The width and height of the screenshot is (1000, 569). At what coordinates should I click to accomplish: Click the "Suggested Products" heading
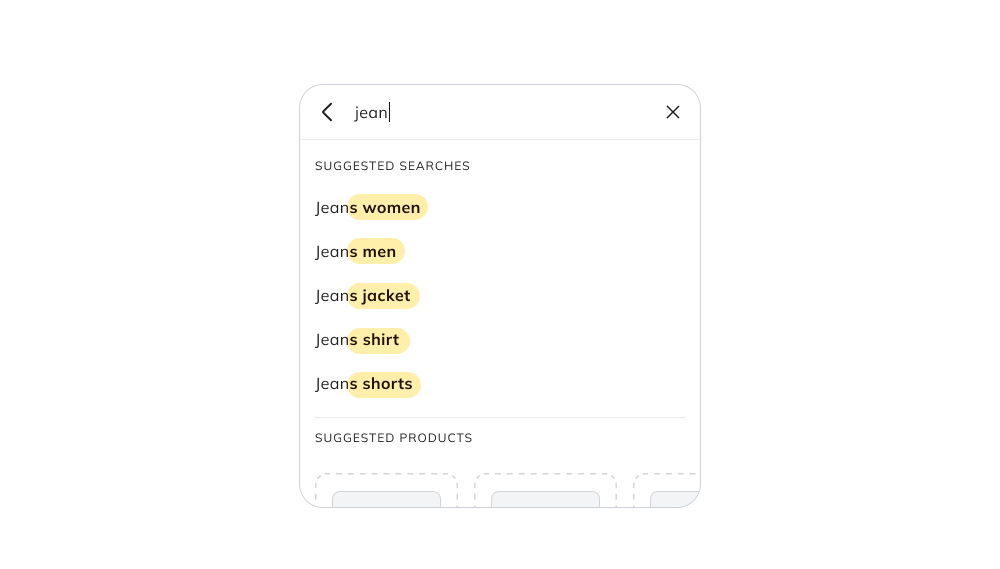(393, 438)
